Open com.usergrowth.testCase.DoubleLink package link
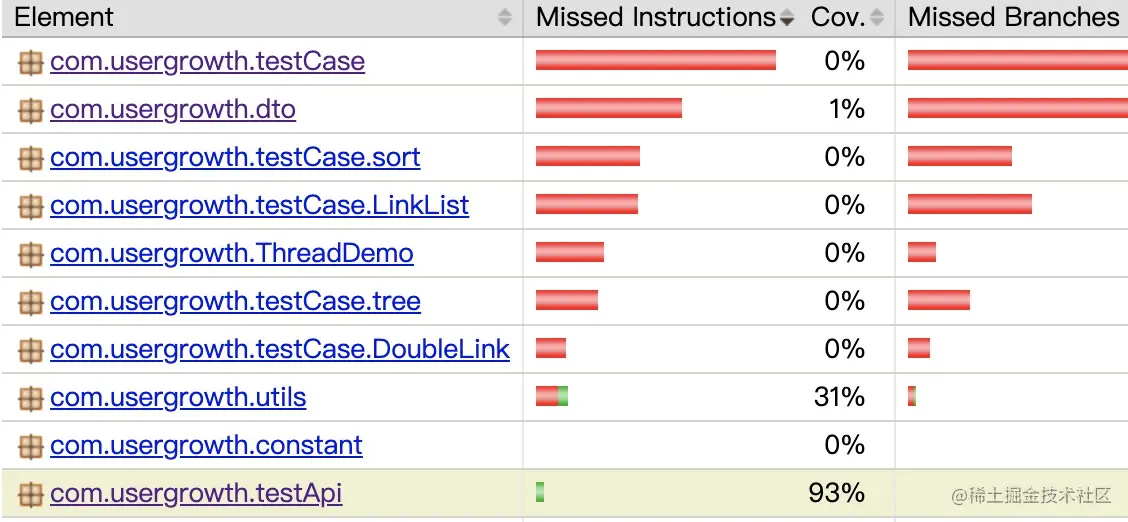Image resolution: width=1128 pixels, height=522 pixels. pos(280,349)
